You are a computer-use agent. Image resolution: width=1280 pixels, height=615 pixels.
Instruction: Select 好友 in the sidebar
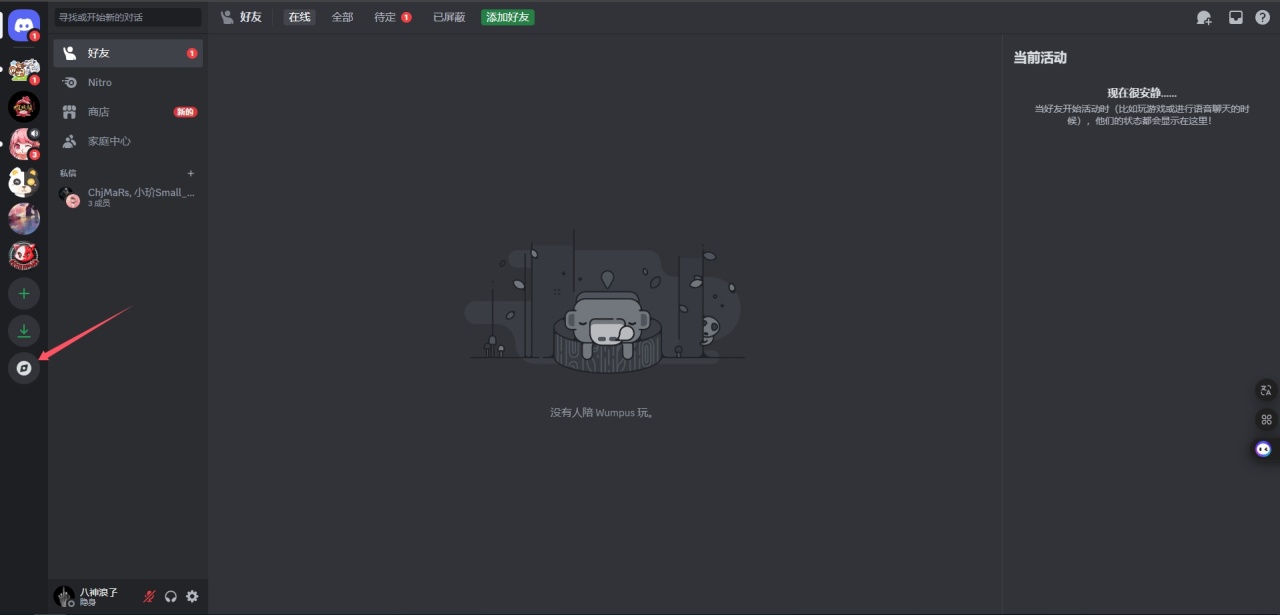(128, 53)
